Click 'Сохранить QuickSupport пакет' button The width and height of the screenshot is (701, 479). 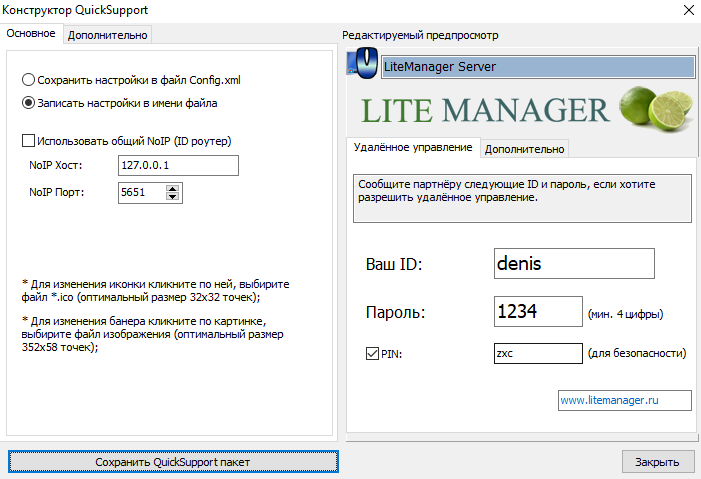[x=173, y=462]
